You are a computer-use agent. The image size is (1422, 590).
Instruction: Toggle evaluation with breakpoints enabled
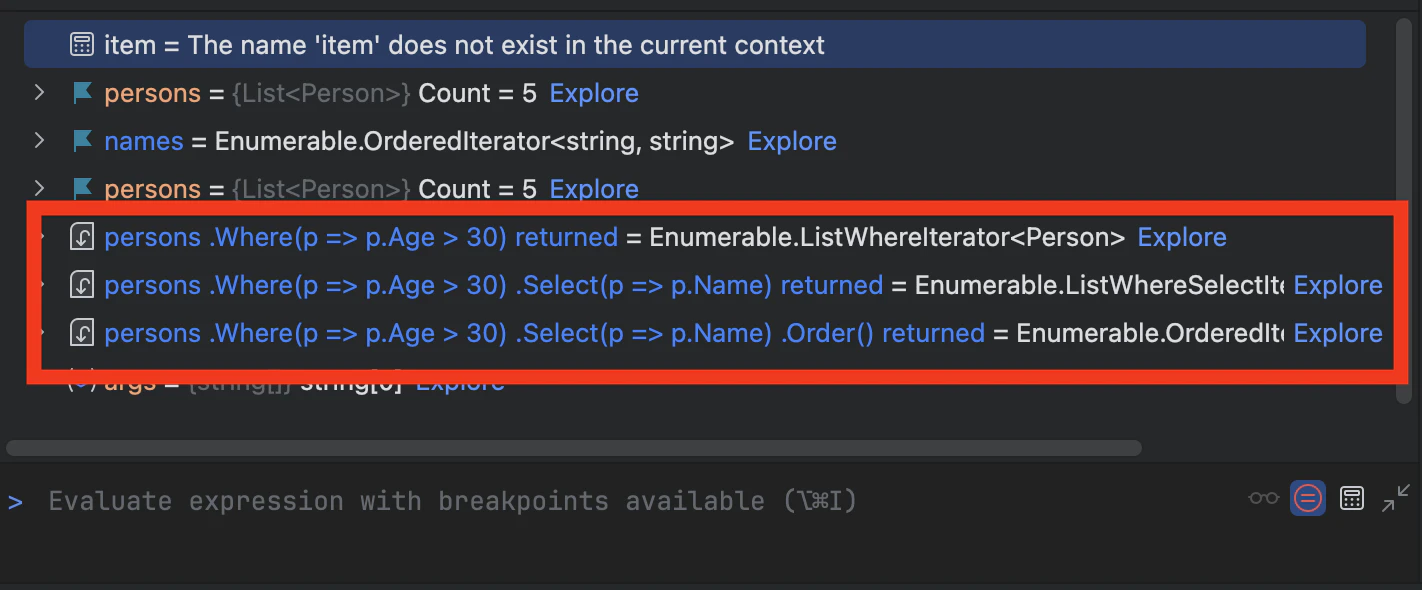click(x=1308, y=498)
